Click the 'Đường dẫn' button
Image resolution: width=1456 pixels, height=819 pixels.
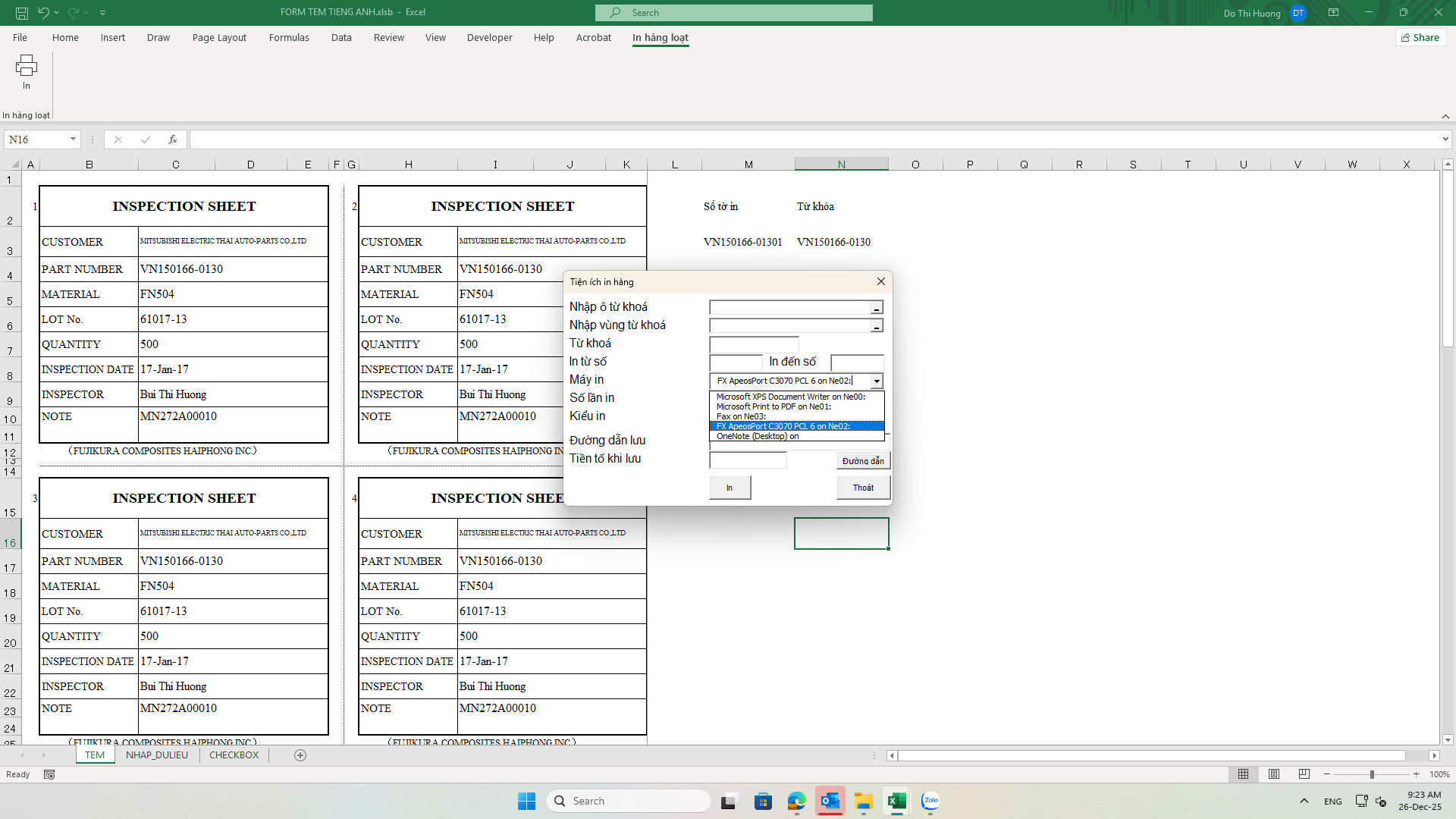pos(863,461)
